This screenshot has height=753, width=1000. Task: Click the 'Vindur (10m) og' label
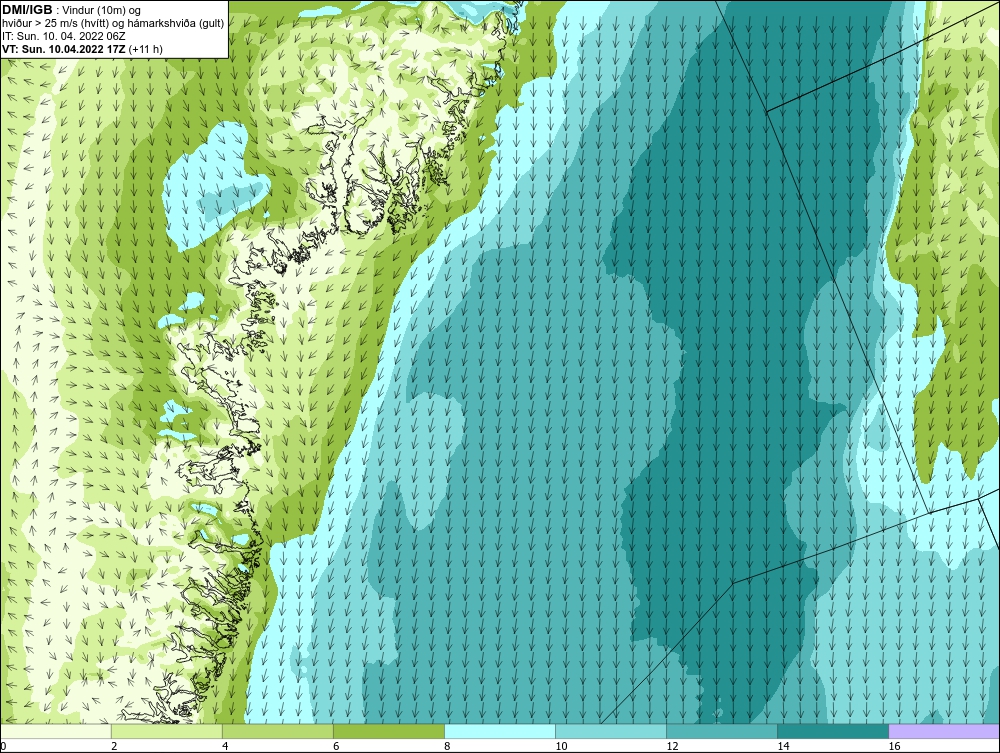click(102, 11)
